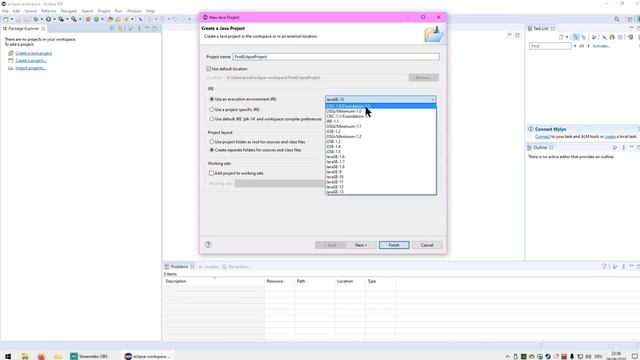Open the Source menu
Viewport: 640px width, 360px height.
pos(31,11)
